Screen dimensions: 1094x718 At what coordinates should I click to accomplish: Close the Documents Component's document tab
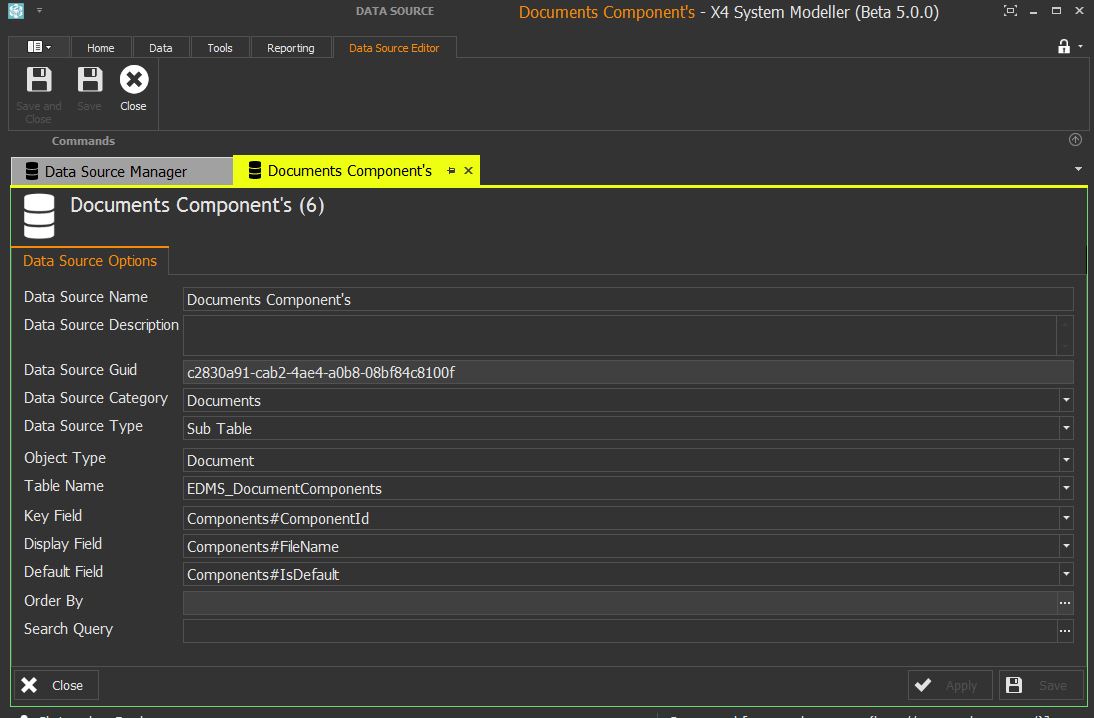[468, 171]
